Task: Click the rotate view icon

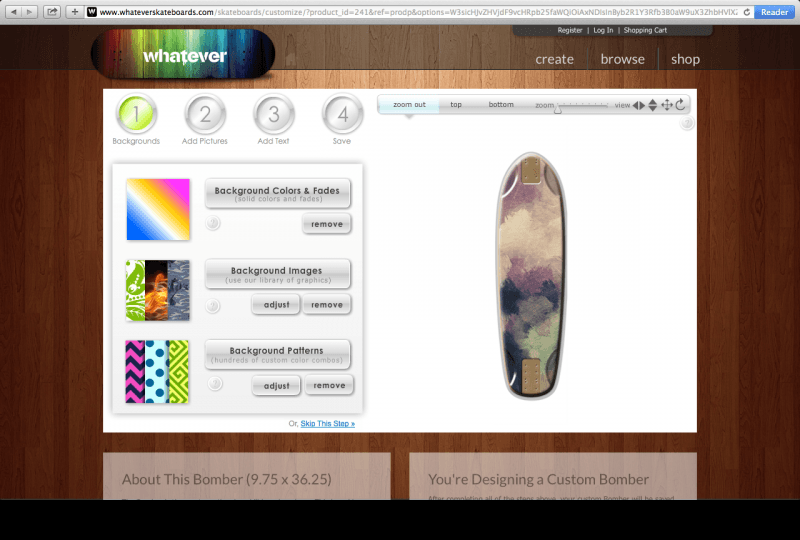Action: tap(681, 105)
